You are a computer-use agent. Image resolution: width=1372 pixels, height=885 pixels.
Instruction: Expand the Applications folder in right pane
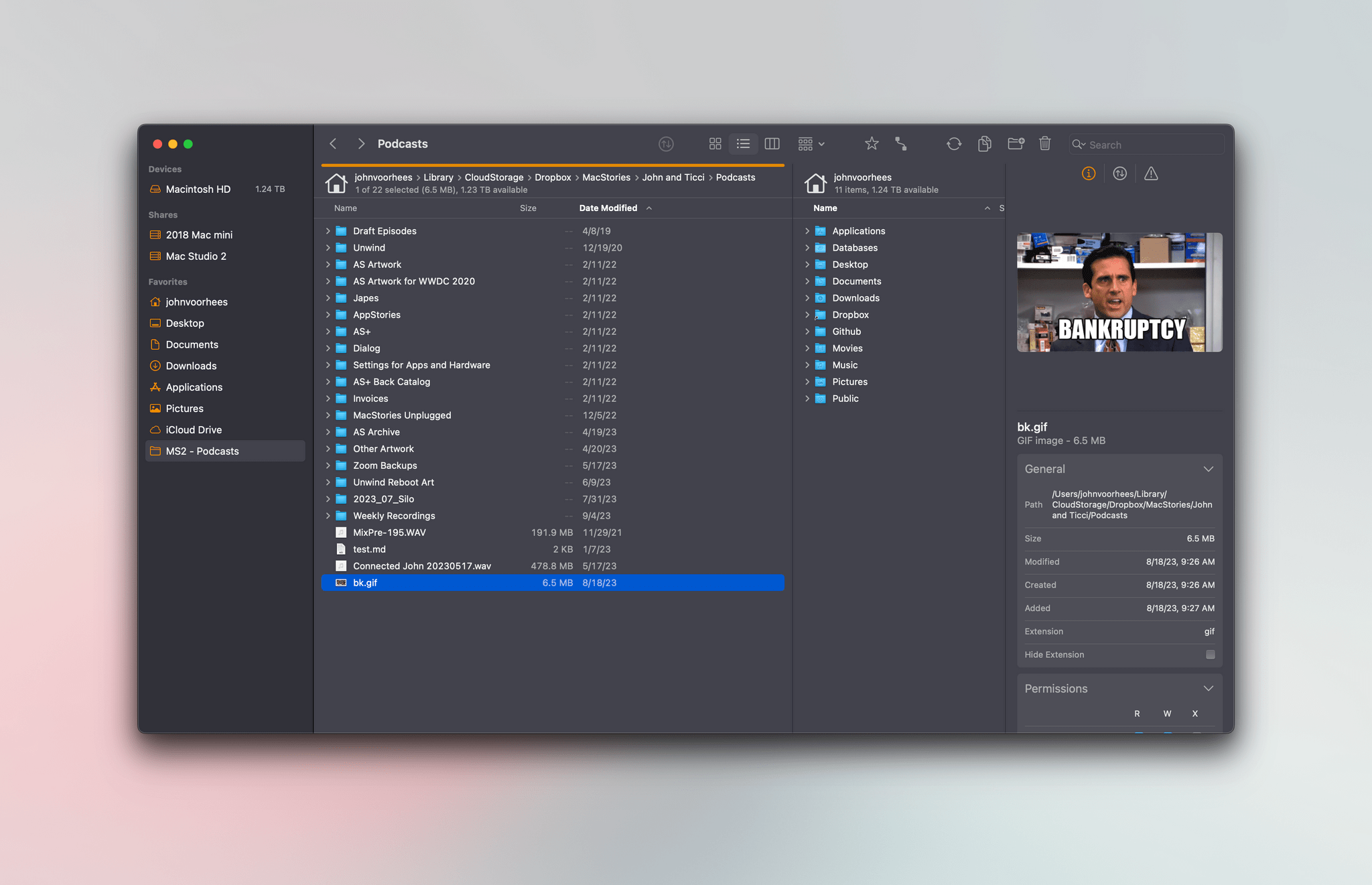[x=807, y=231]
